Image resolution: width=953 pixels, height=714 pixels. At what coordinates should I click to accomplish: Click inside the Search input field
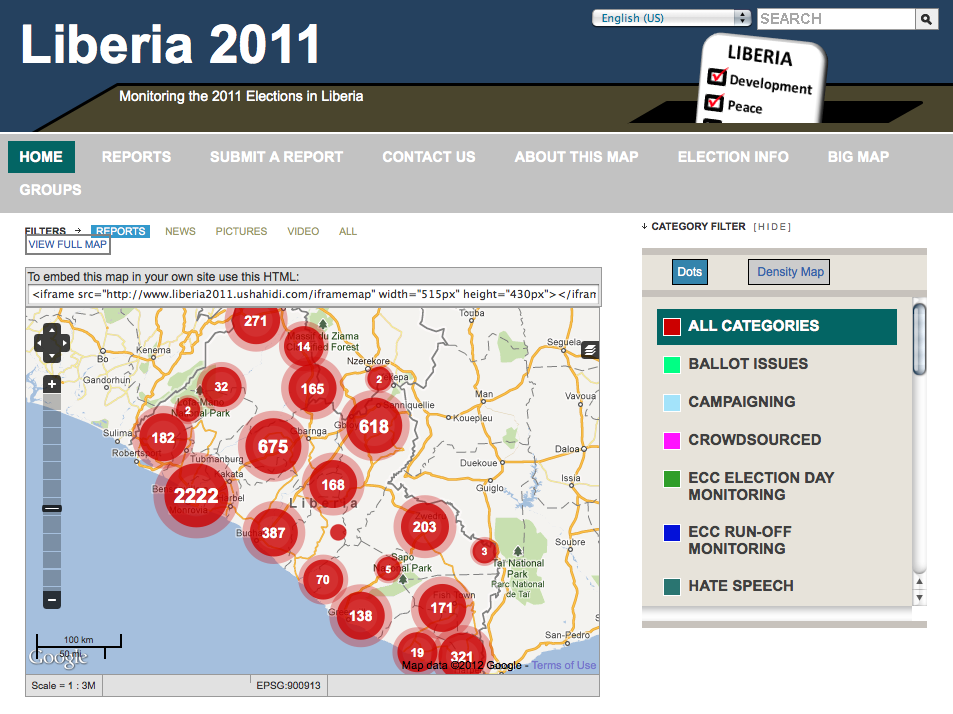pyautogui.click(x=835, y=19)
